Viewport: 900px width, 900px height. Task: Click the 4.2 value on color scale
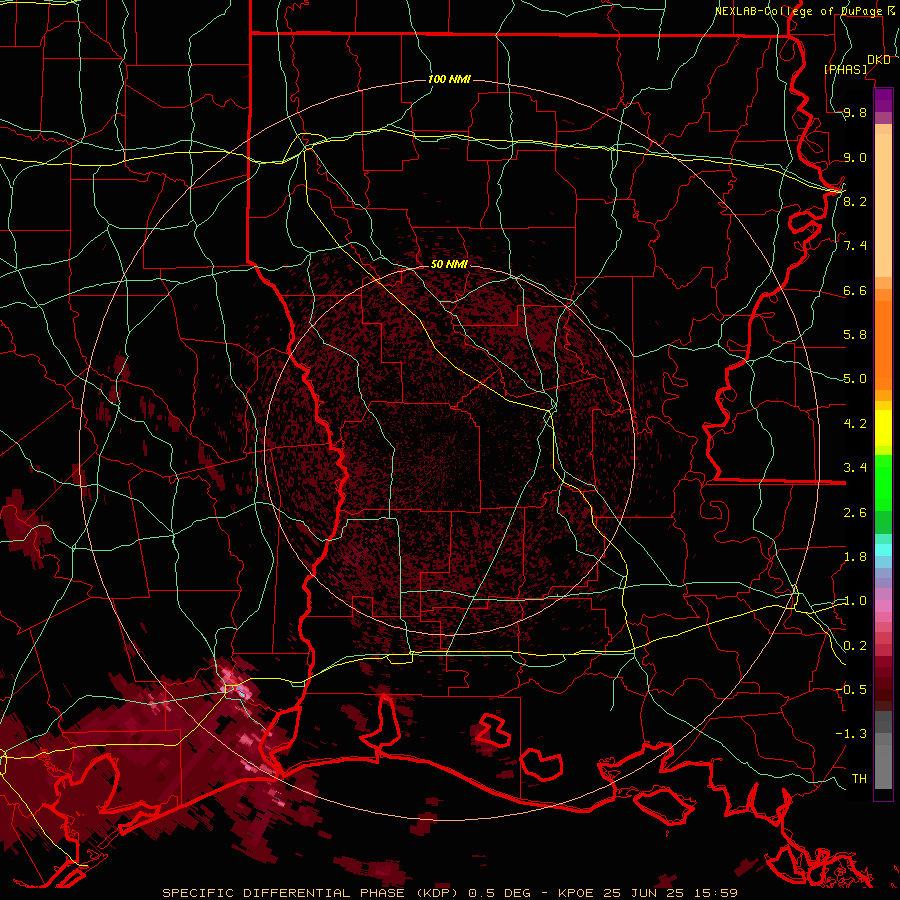[x=855, y=423]
